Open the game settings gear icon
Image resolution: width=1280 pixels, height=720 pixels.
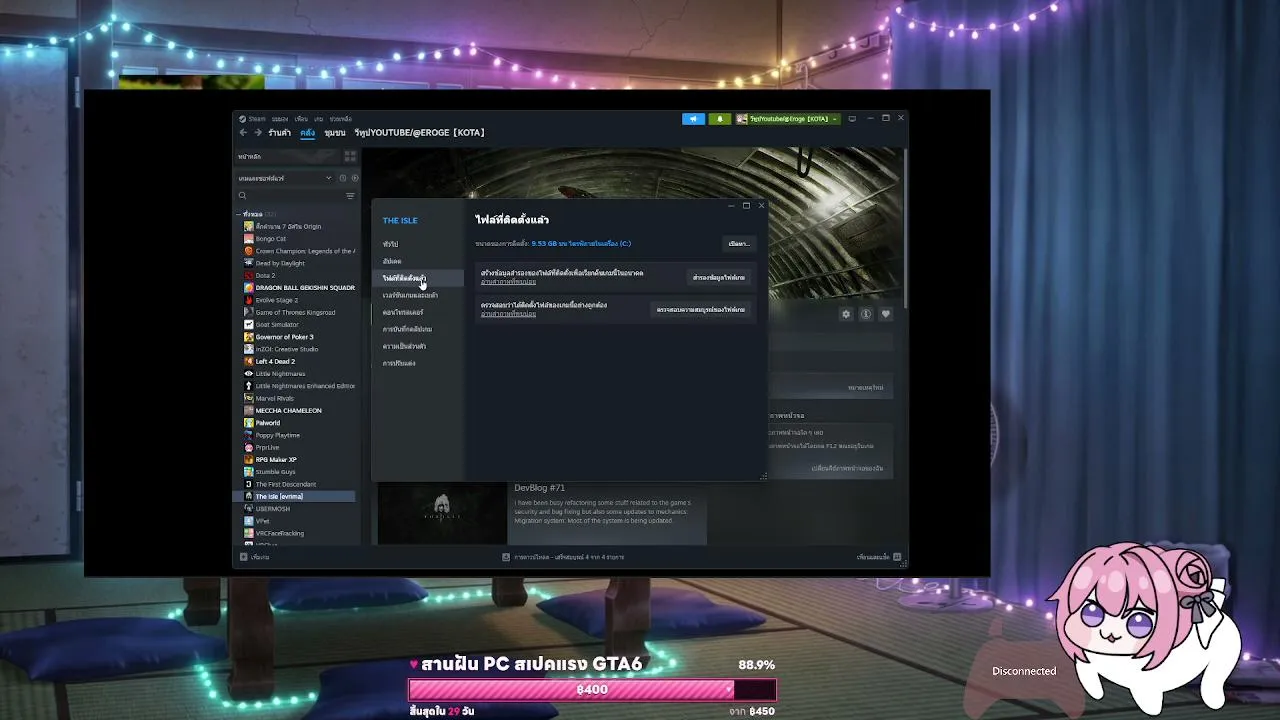pyautogui.click(x=846, y=314)
